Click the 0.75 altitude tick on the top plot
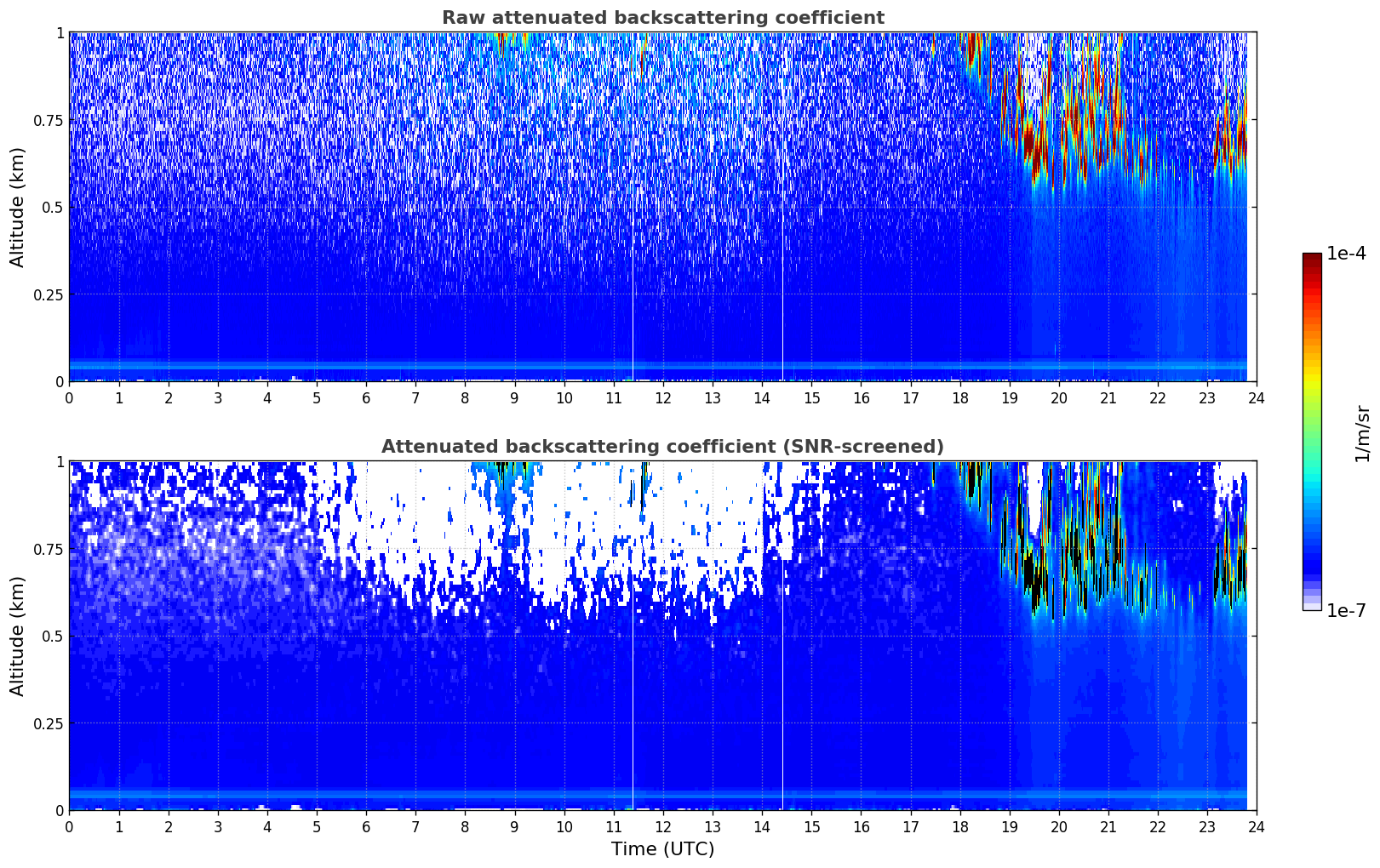This screenshot has height=868, width=1380. click(x=49, y=120)
